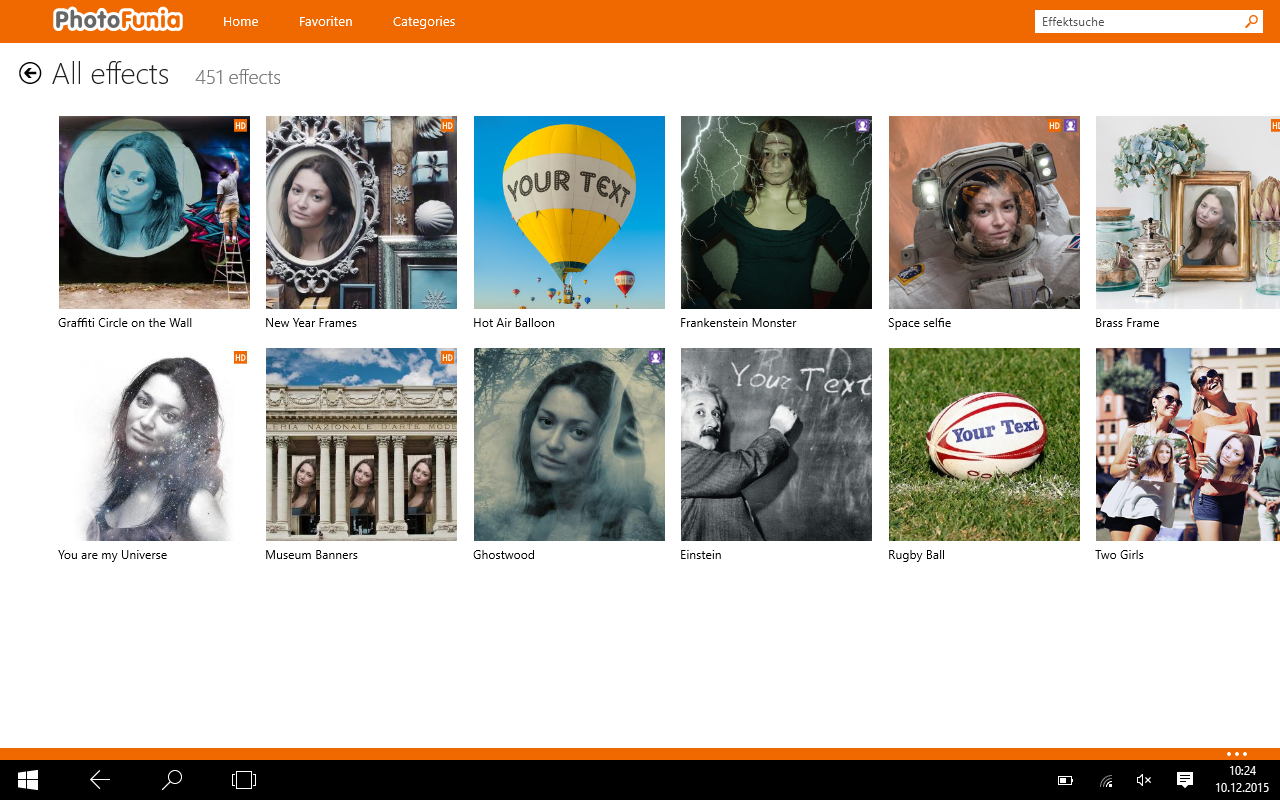Image resolution: width=1280 pixels, height=800 pixels.
Task: Click the people badge on Ghostwood thumbnail
Action: 654,357
